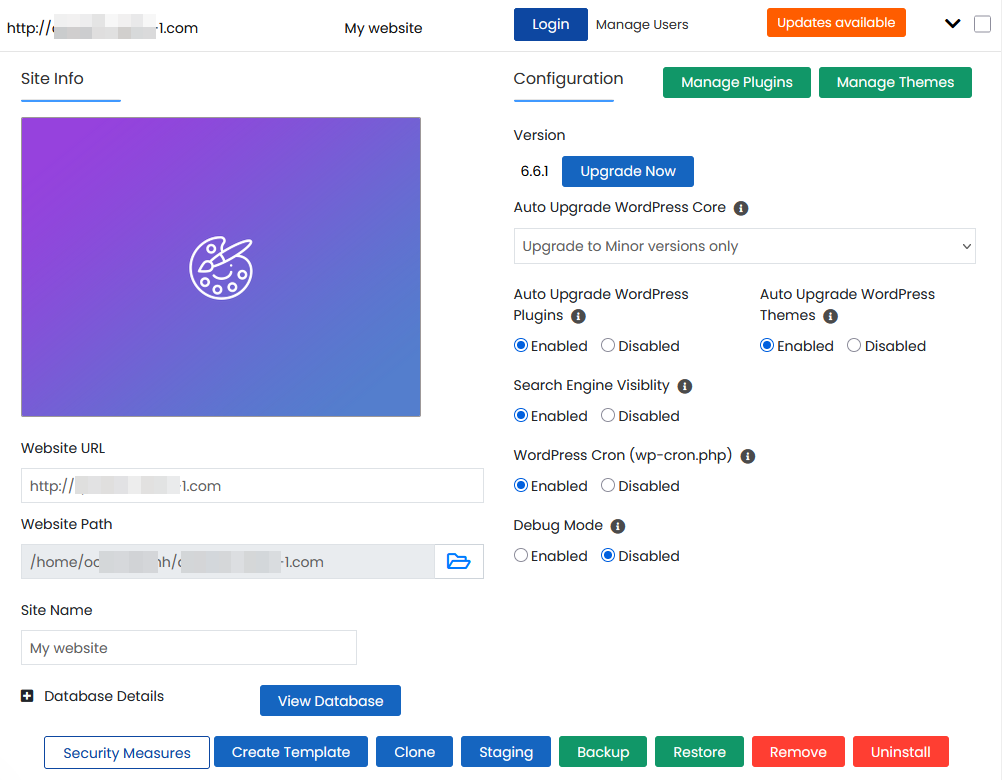Click into the Site Name field

[x=189, y=648]
